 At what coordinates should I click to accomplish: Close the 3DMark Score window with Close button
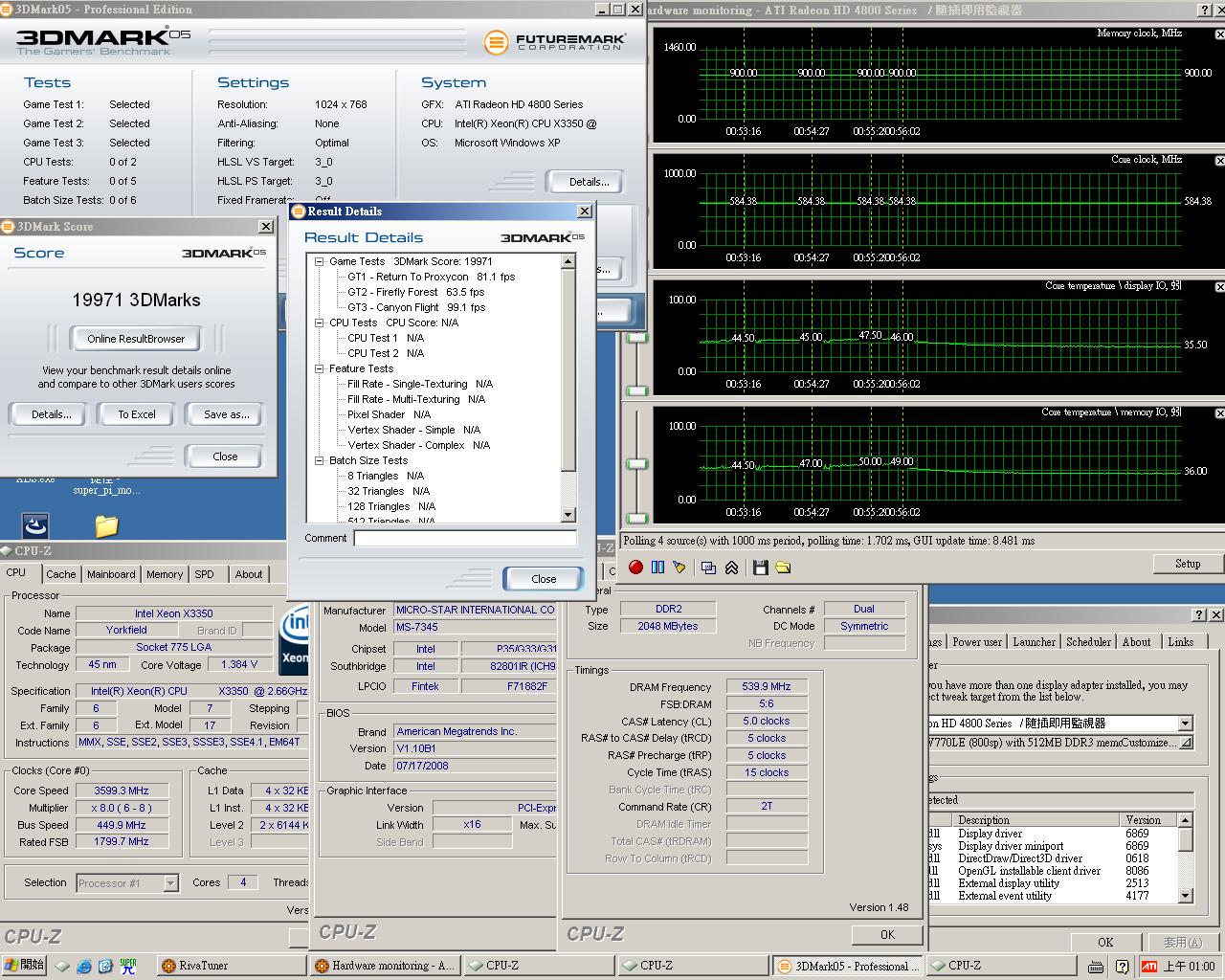point(225,457)
